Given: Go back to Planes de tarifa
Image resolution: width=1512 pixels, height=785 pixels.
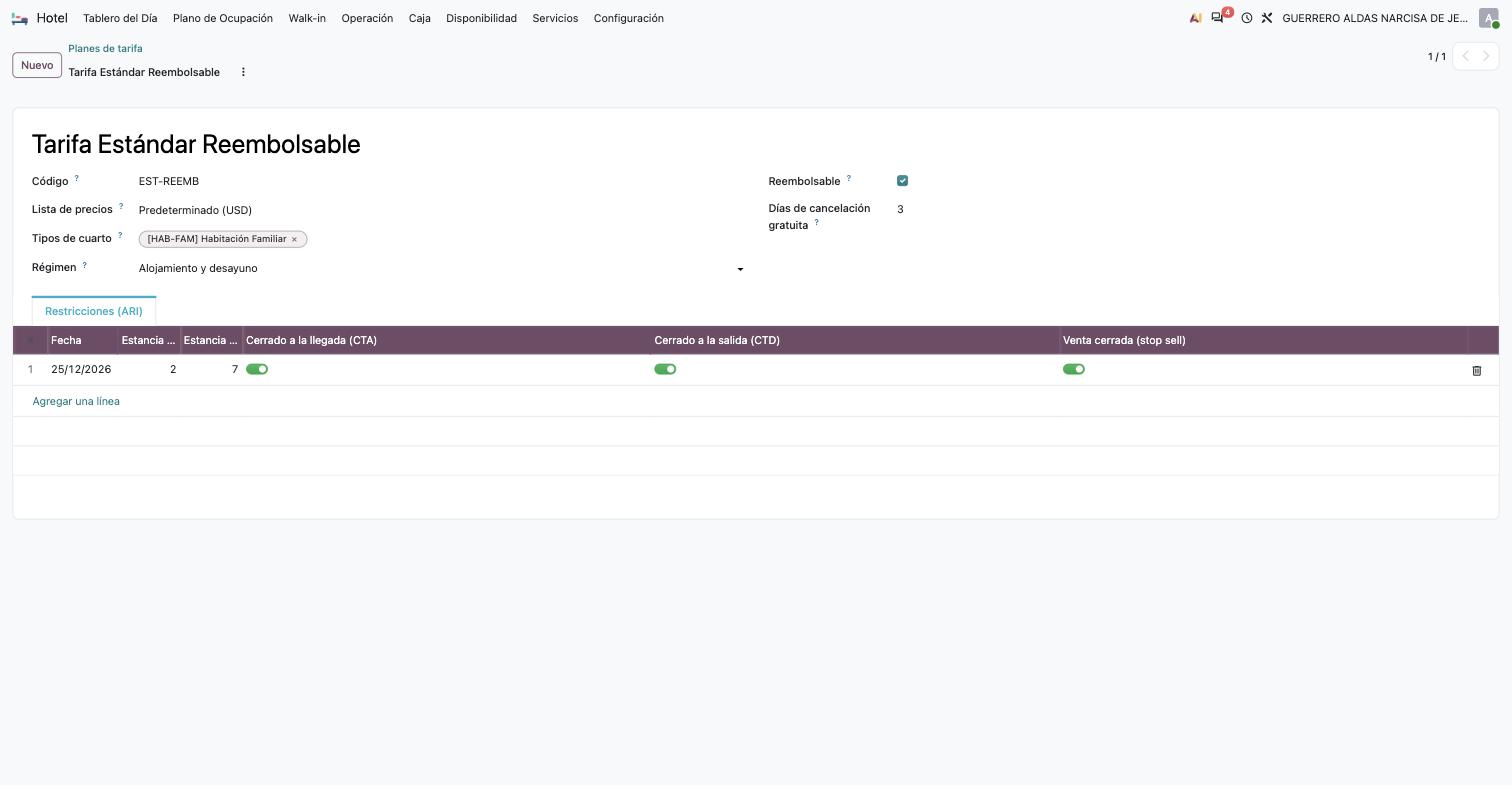Looking at the screenshot, I should tap(105, 48).
